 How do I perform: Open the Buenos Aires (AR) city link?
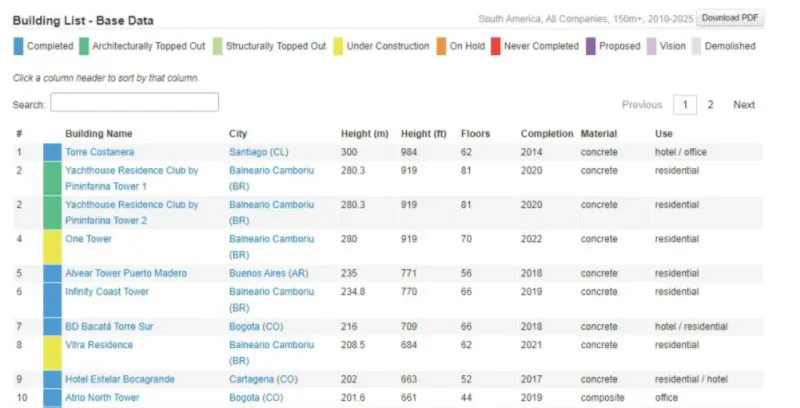click(268, 273)
